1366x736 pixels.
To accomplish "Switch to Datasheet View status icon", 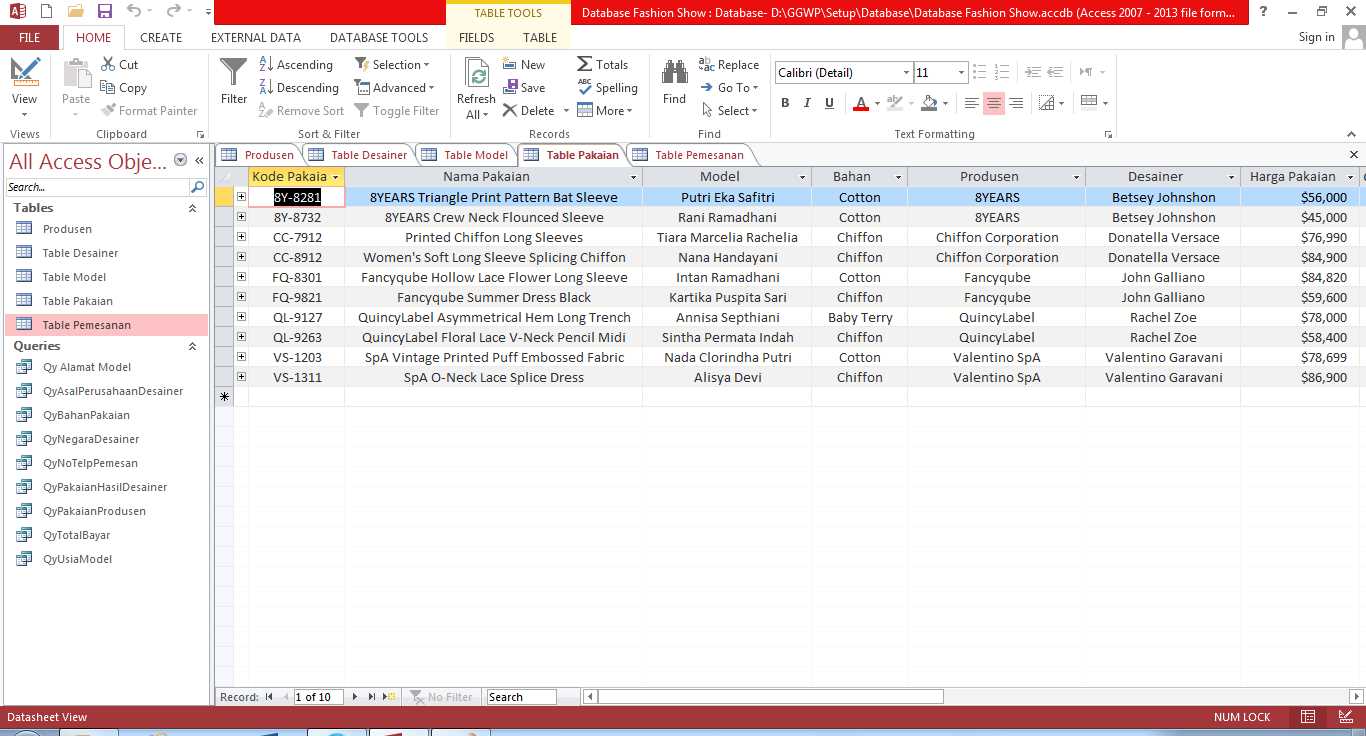I will tap(1308, 717).
